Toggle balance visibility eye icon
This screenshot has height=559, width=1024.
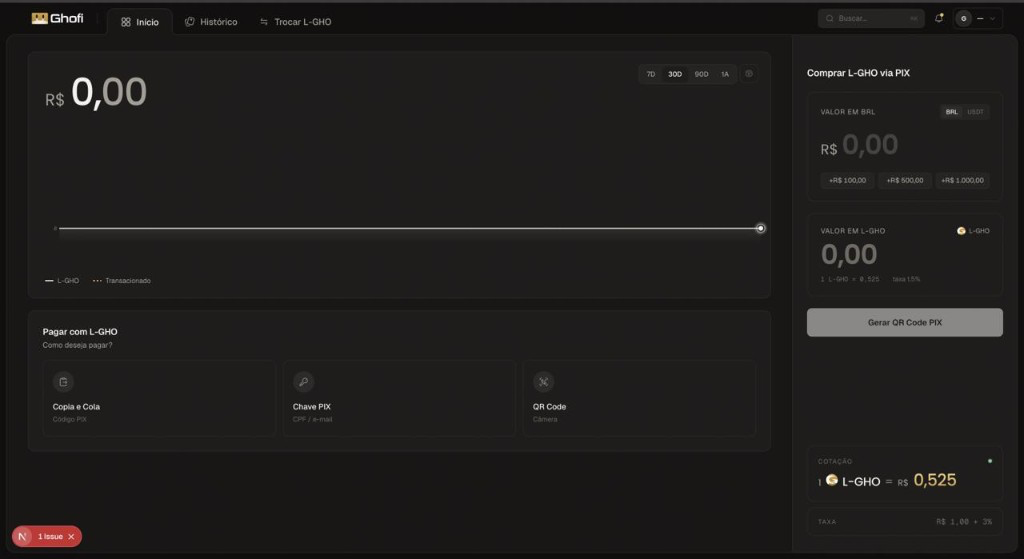(749, 74)
